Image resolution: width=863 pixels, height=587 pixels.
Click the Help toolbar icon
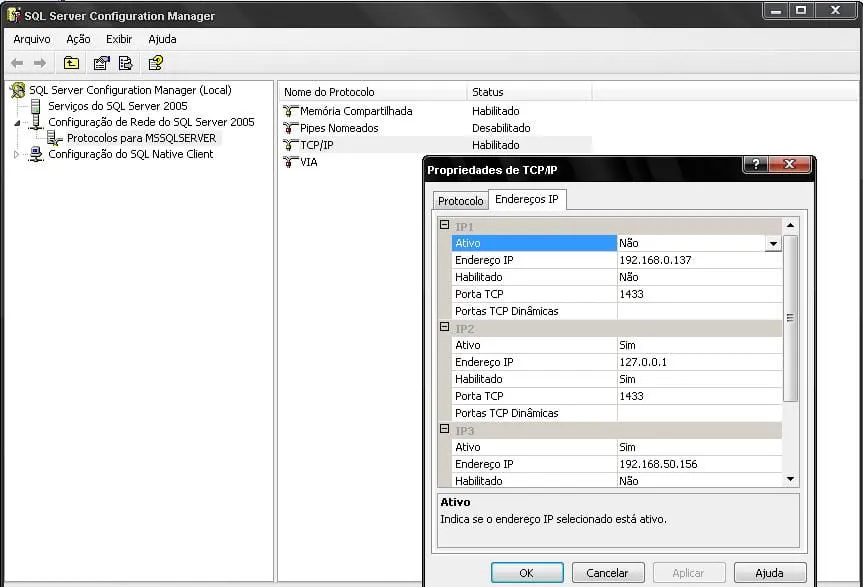tap(156, 63)
